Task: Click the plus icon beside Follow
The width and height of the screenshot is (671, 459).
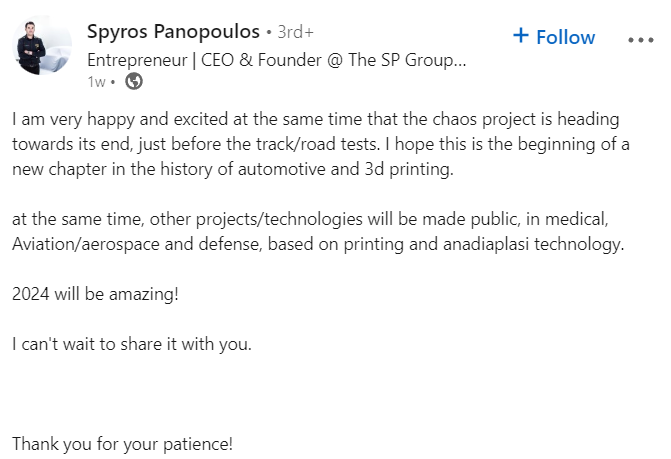Action: click(x=521, y=36)
